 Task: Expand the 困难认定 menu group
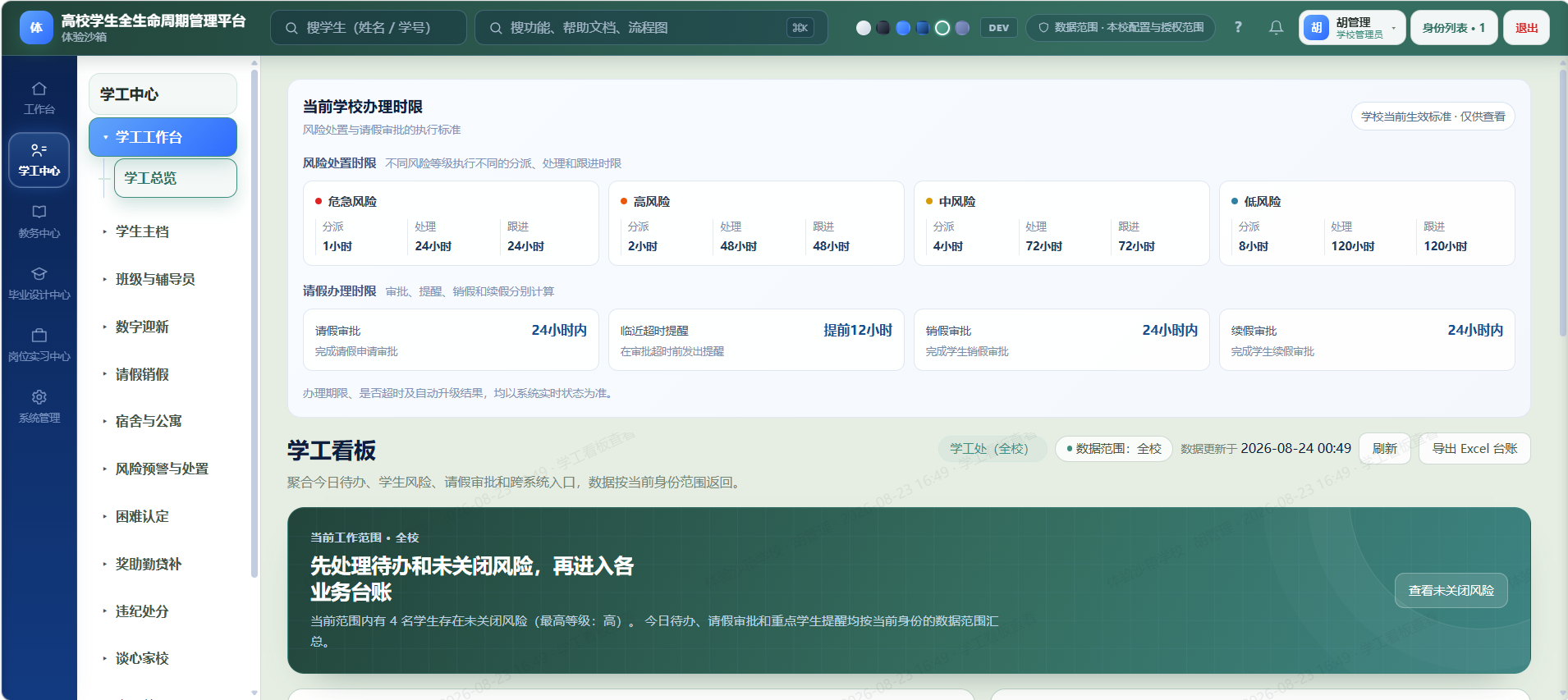[163, 516]
